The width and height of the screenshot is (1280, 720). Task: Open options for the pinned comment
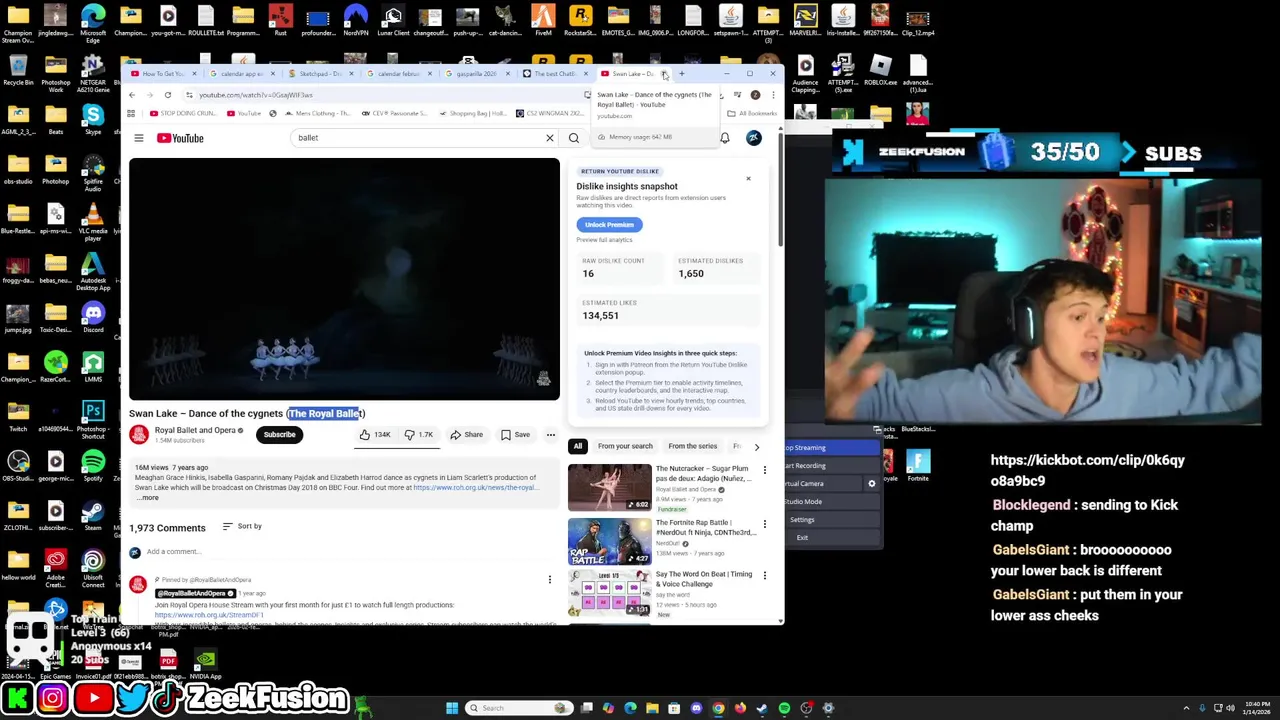[x=549, y=580]
